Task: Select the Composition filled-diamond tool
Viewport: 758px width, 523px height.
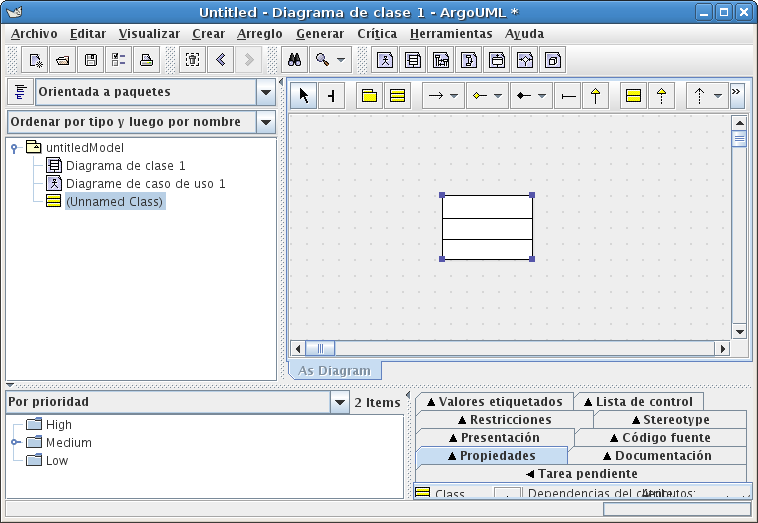Action: (x=524, y=96)
